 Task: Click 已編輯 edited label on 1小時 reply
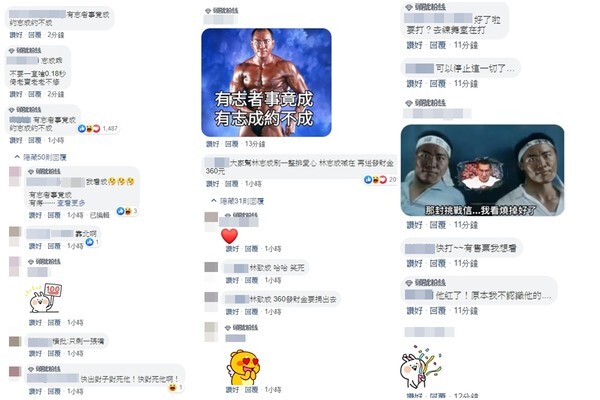tap(99, 215)
